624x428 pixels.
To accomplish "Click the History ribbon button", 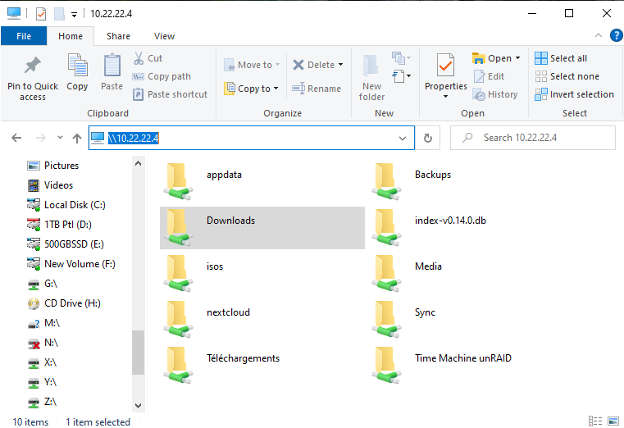I will (x=495, y=95).
